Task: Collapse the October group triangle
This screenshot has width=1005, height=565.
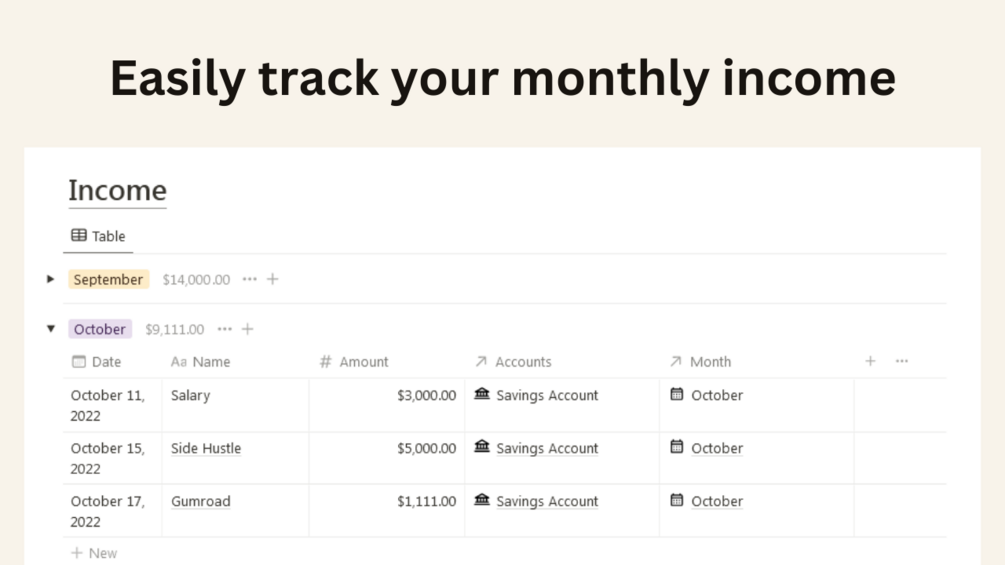Action: [51, 329]
